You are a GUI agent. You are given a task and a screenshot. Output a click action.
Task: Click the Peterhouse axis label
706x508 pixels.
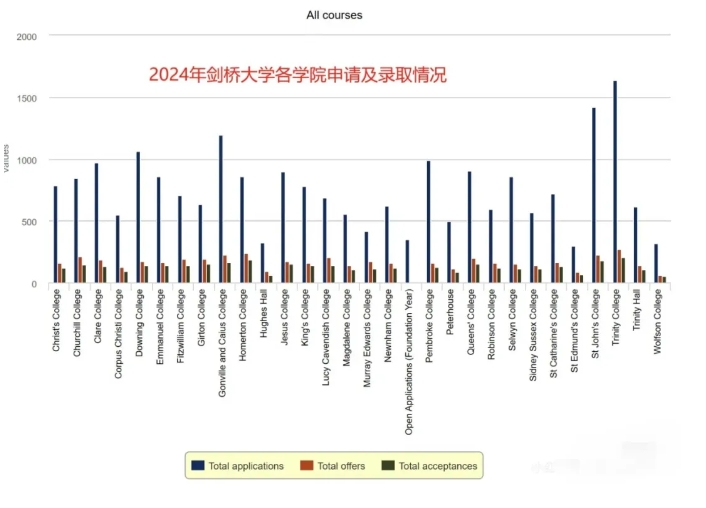tap(450, 312)
